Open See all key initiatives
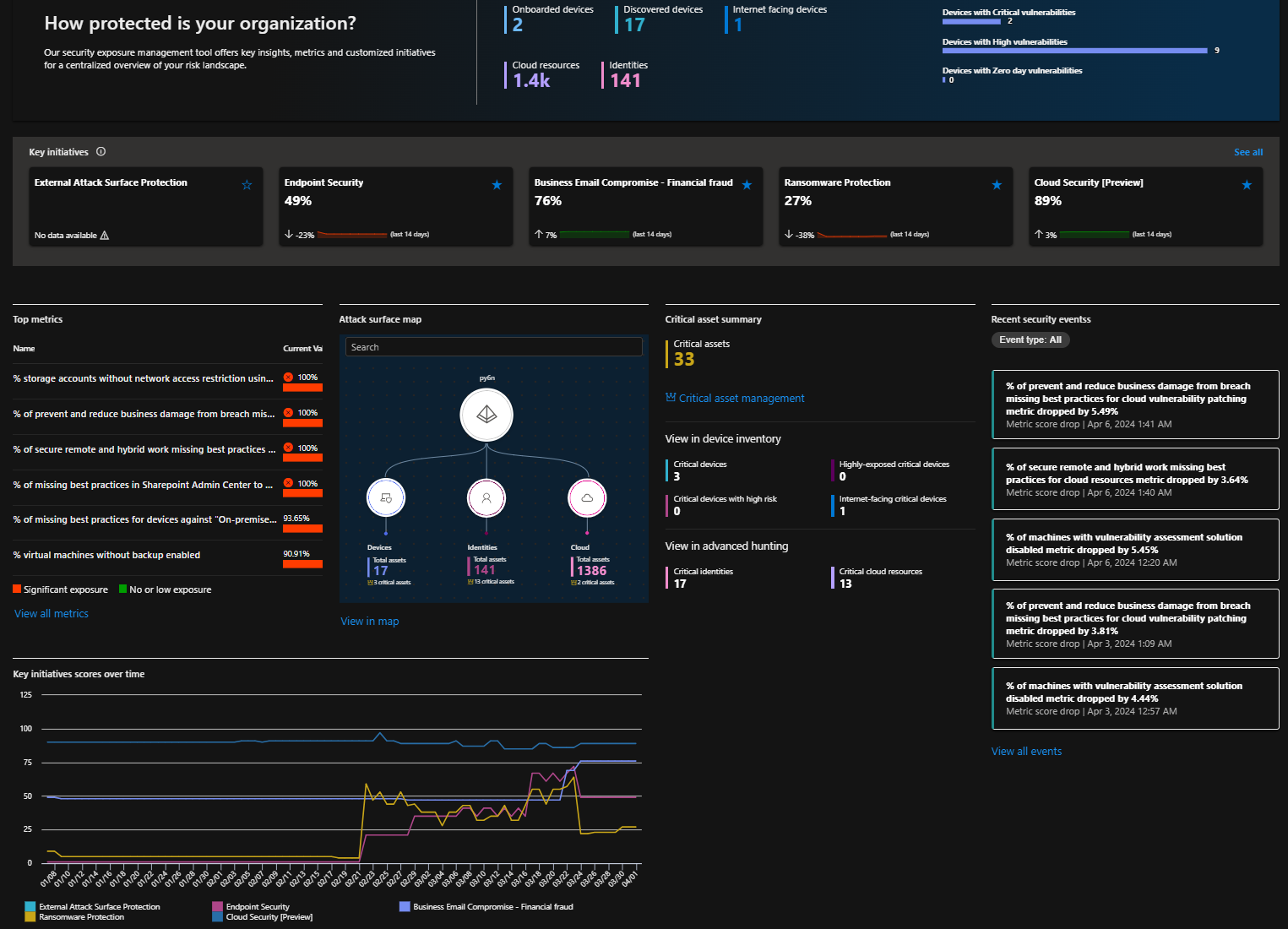Image resolution: width=1288 pixels, height=929 pixels. (1247, 152)
